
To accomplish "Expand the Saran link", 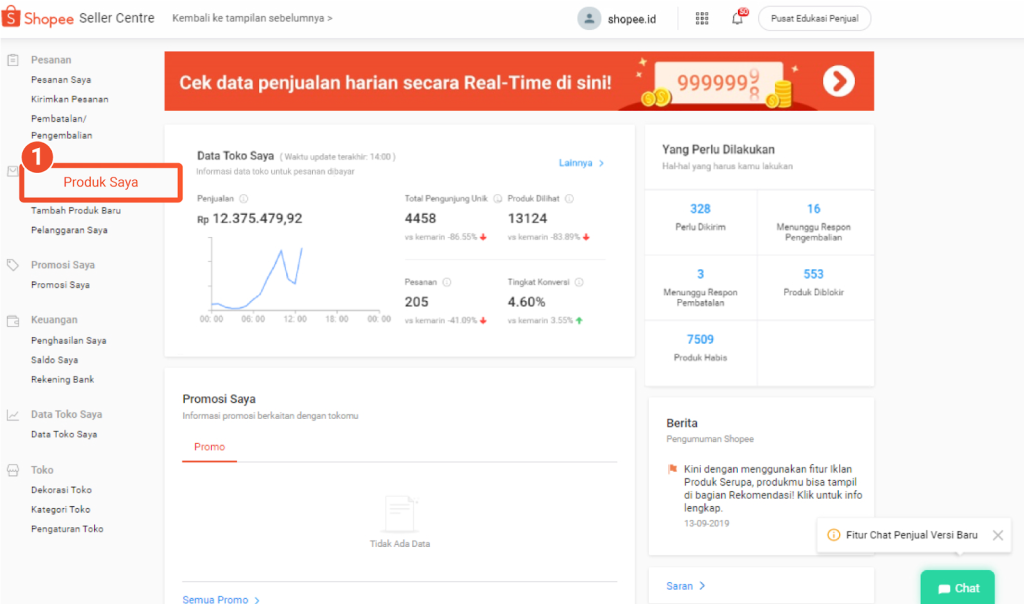I will [x=685, y=586].
